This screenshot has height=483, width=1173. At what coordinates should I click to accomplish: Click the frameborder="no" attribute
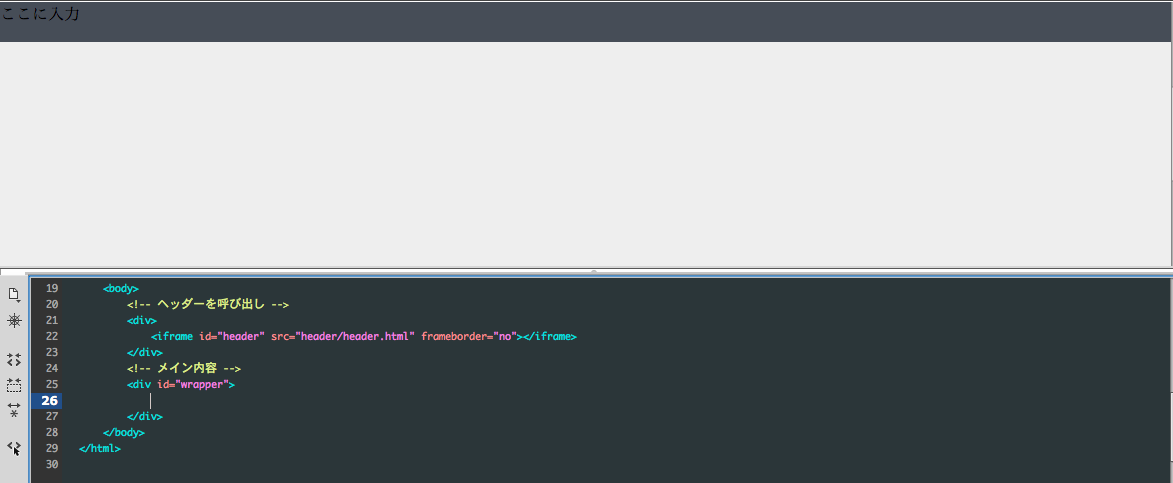point(468,336)
